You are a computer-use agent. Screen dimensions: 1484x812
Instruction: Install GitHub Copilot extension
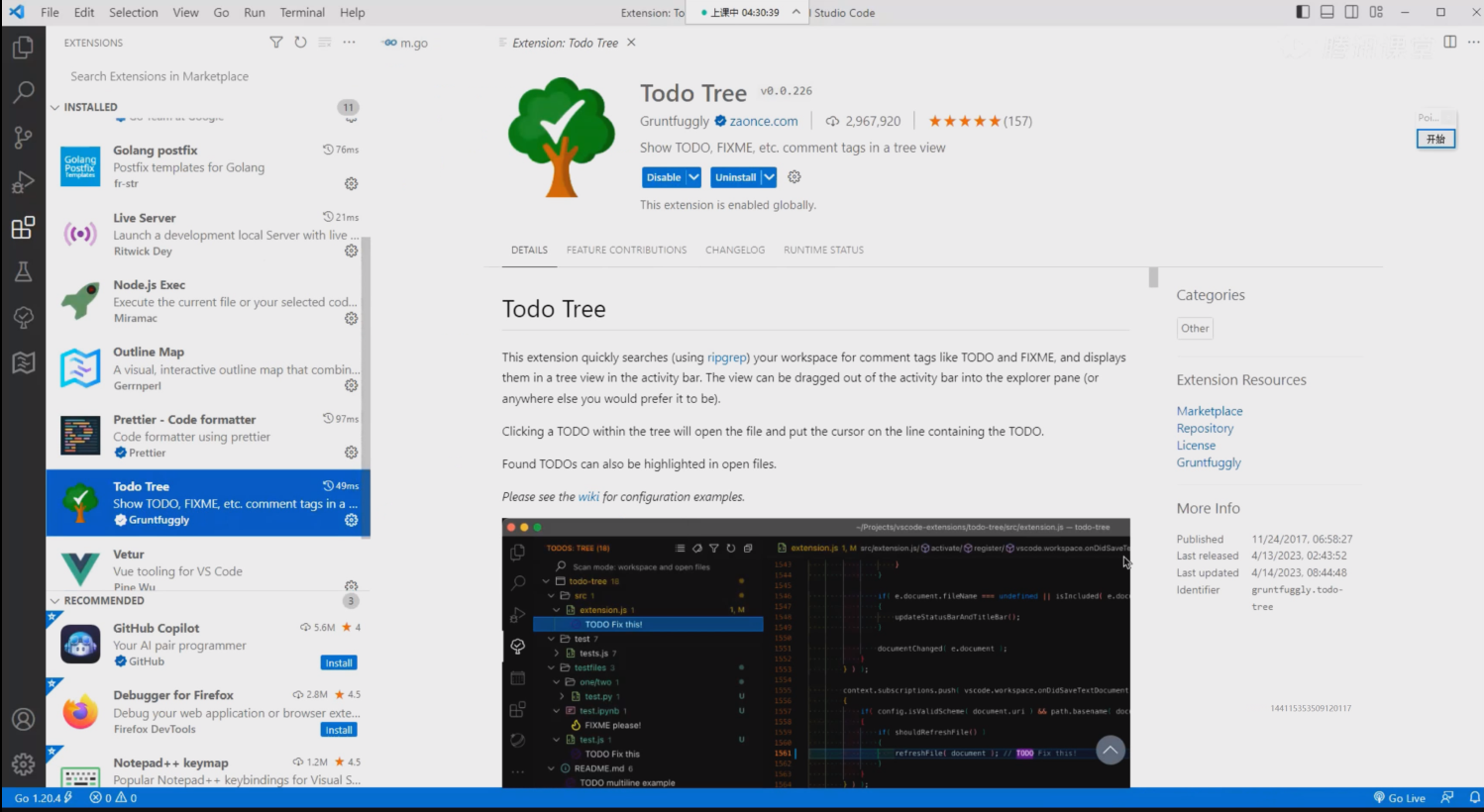(x=339, y=662)
